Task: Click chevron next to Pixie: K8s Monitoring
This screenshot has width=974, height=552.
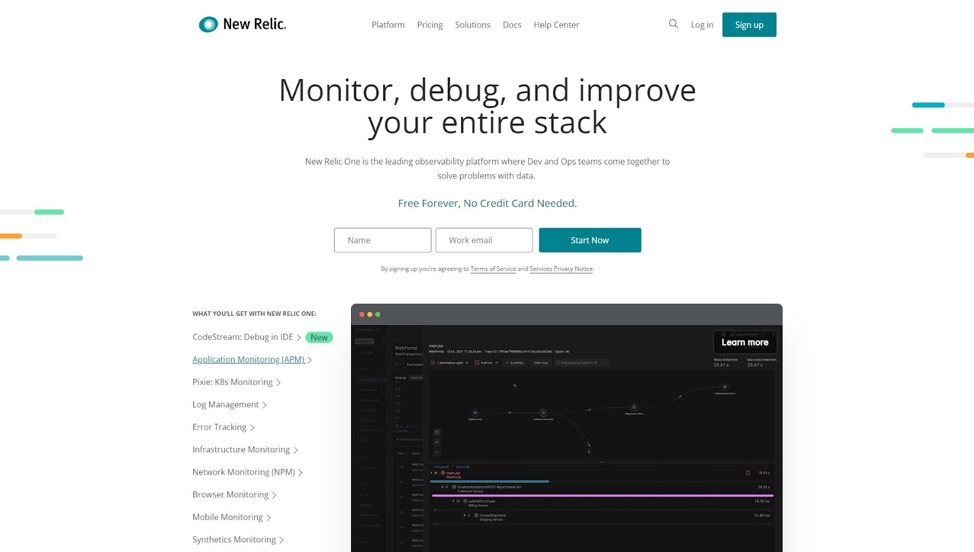Action: (x=278, y=382)
